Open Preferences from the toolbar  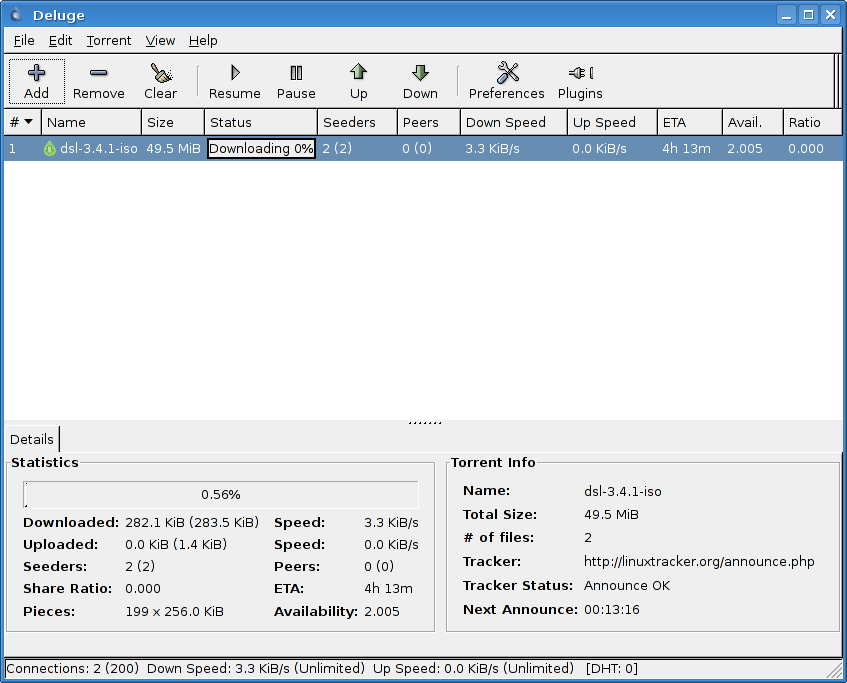(507, 73)
